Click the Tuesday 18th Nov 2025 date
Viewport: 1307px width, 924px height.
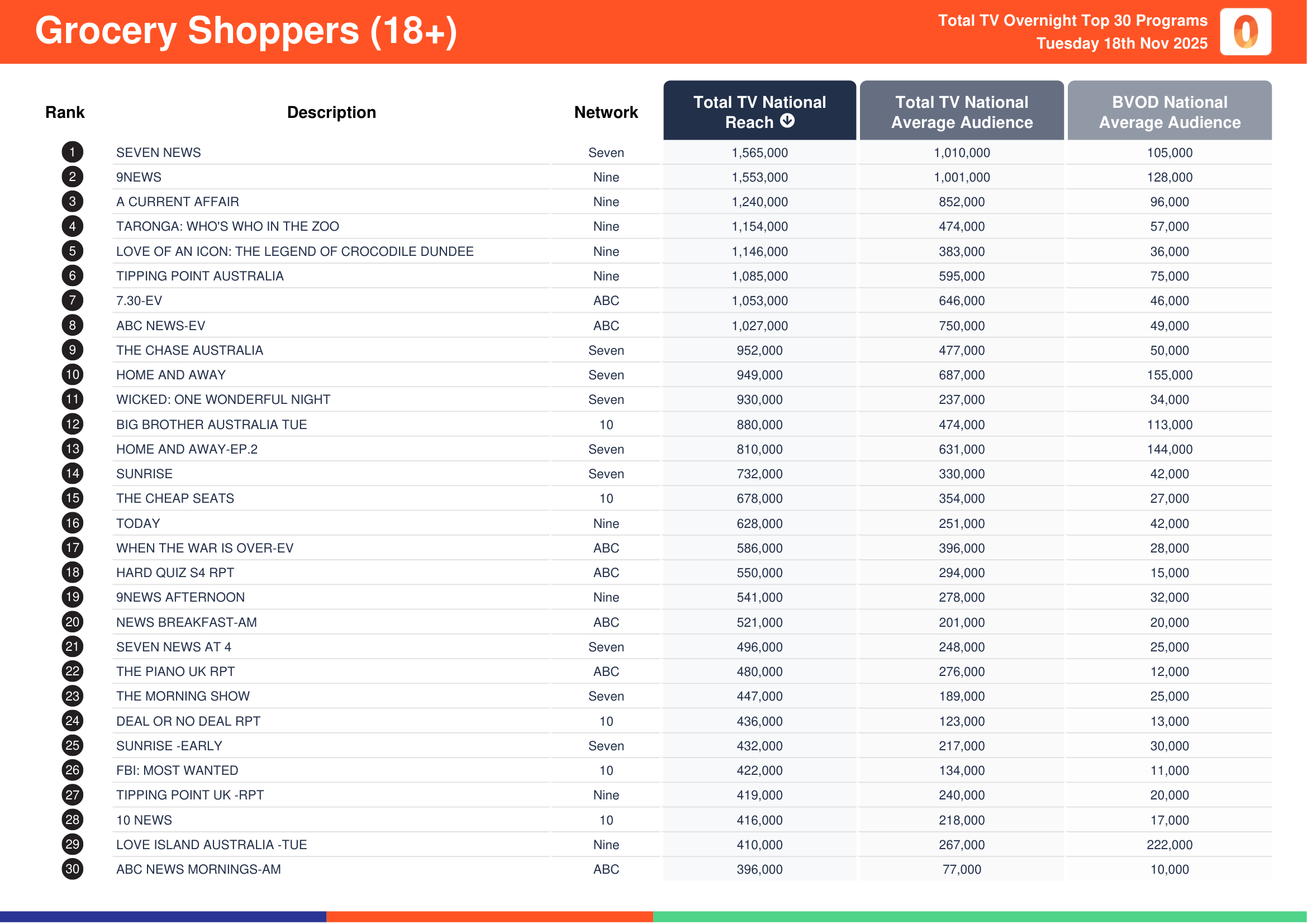point(1121,44)
